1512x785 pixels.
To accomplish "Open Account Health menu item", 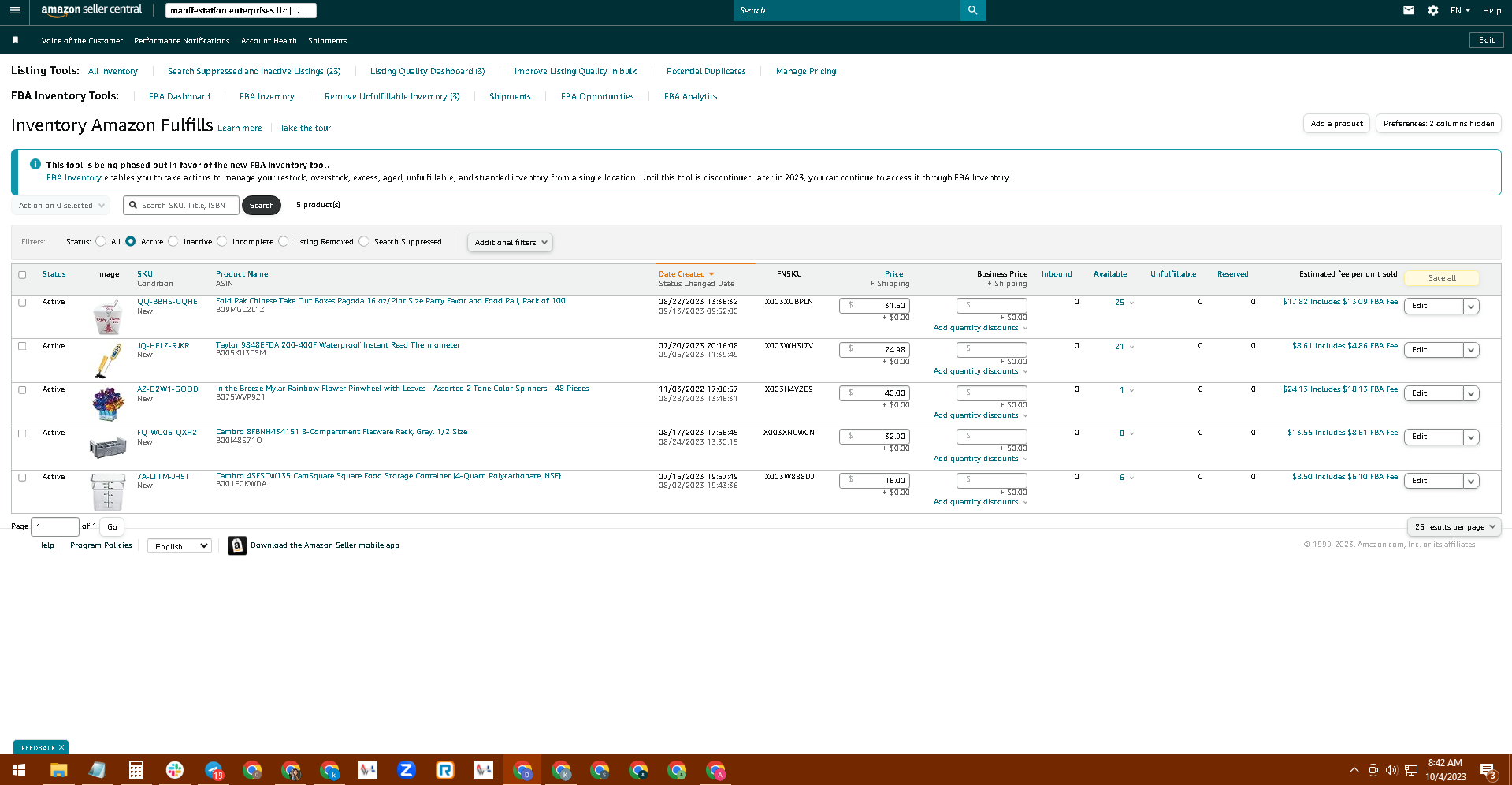I will pyautogui.click(x=269, y=40).
